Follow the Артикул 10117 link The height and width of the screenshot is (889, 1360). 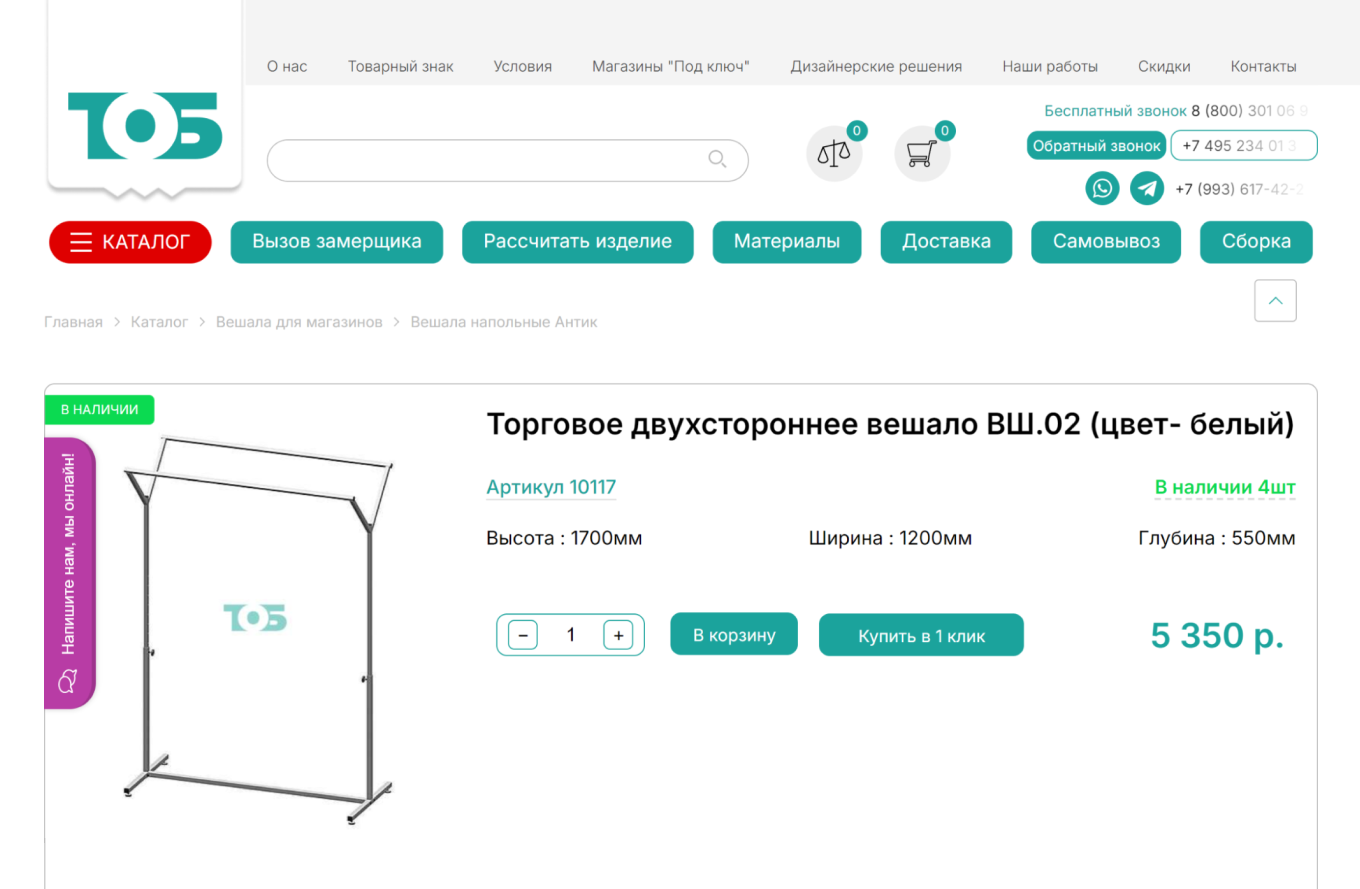pos(551,487)
